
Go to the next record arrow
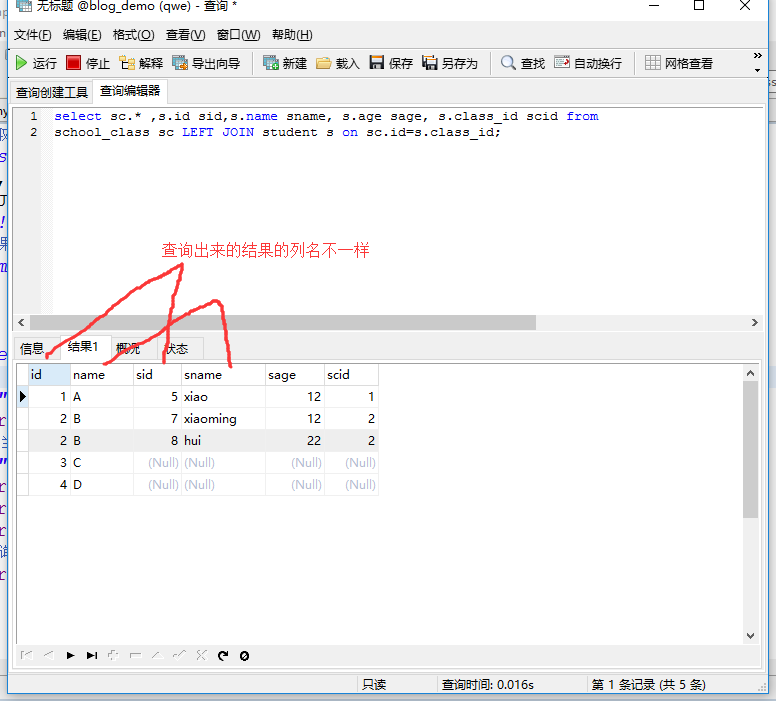coord(70,656)
